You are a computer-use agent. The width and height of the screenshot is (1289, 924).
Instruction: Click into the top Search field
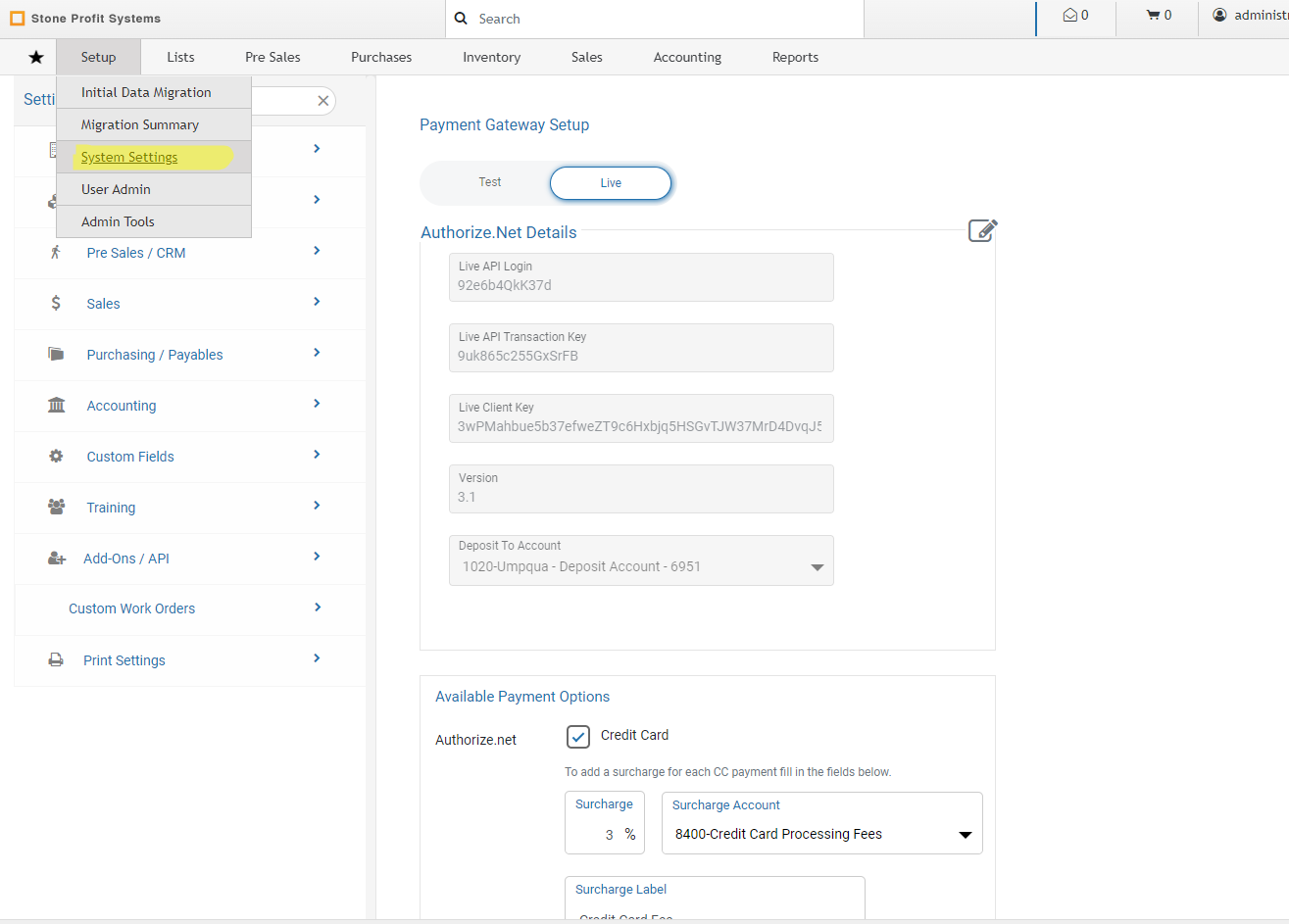pos(655,19)
